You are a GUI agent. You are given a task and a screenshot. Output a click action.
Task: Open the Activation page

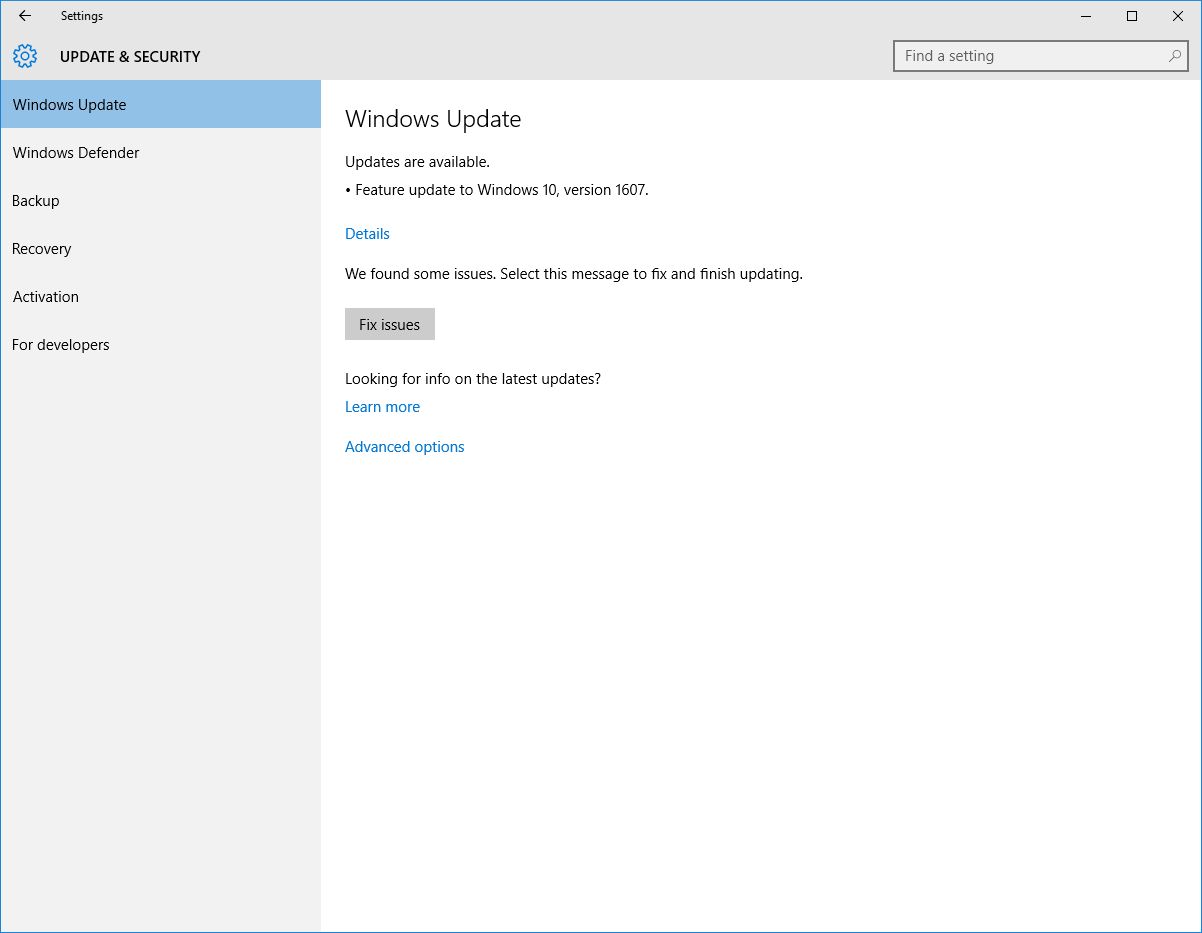coord(160,296)
